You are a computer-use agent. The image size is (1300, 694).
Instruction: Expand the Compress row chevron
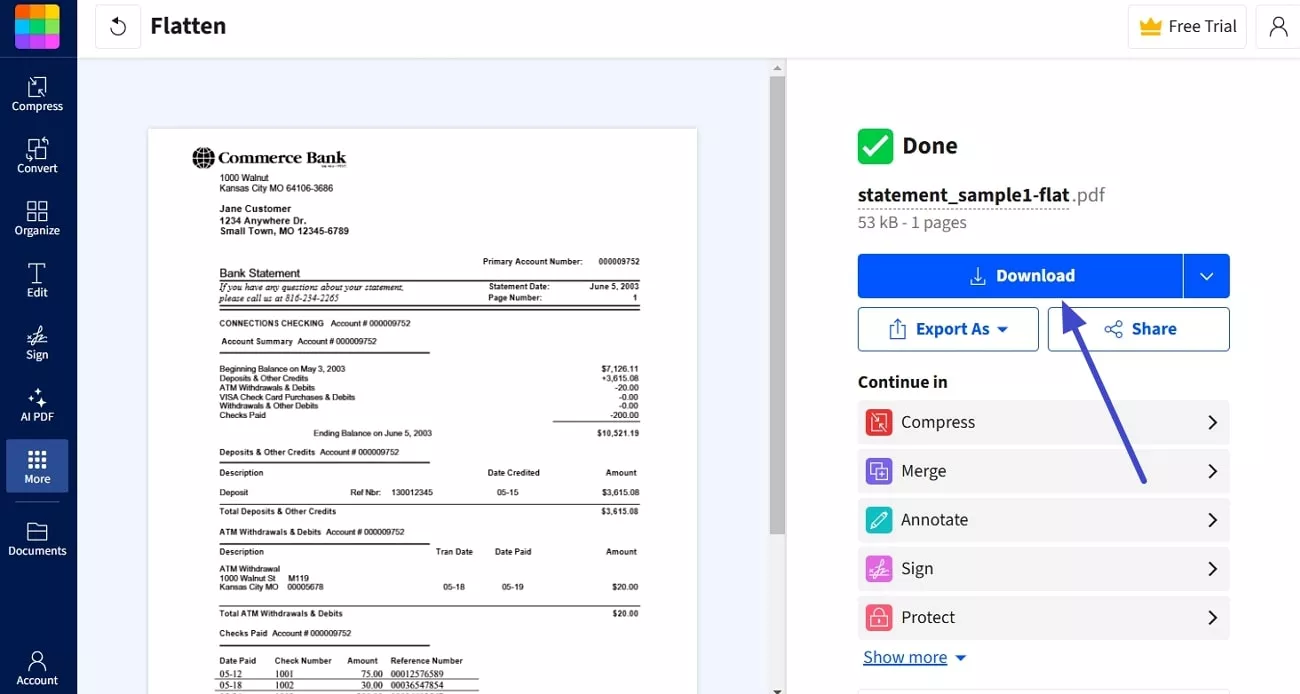pos(1212,422)
